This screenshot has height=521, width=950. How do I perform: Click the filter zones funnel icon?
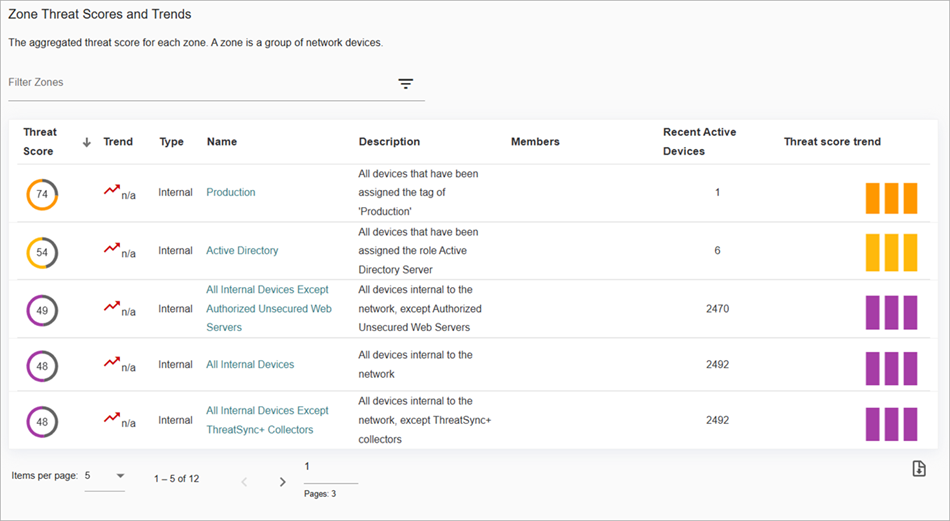405,84
